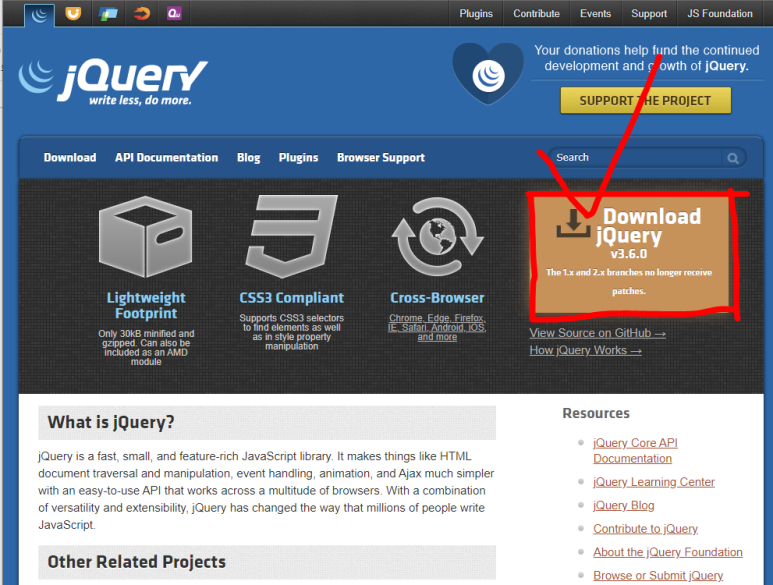This screenshot has width=773, height=585.
Task: Open Plugins in the main navigation
Action: pyautogui.click(x=298, y=158)
